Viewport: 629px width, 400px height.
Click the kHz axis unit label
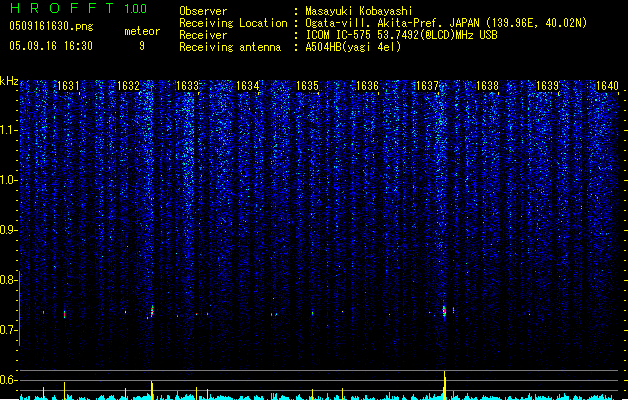(x=9, y=81)
